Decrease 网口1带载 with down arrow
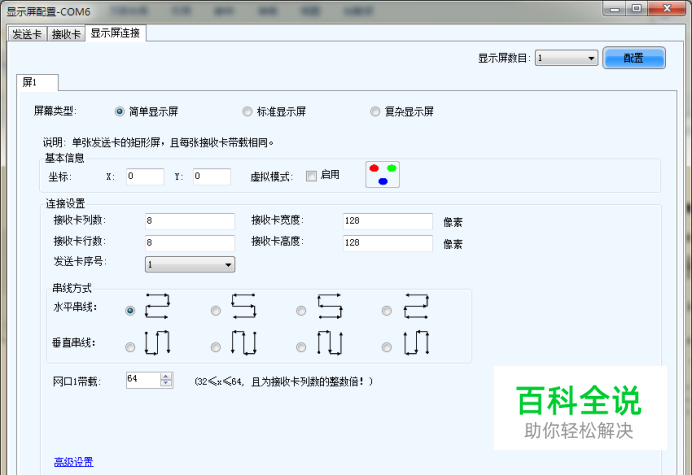This screenshot has height=475, width=692. click(166, 384)
